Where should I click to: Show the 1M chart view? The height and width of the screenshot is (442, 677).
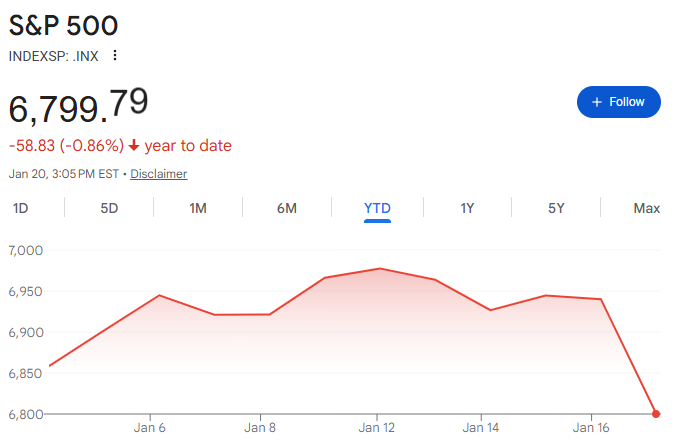pyautogui.click(x=198, y=208)
